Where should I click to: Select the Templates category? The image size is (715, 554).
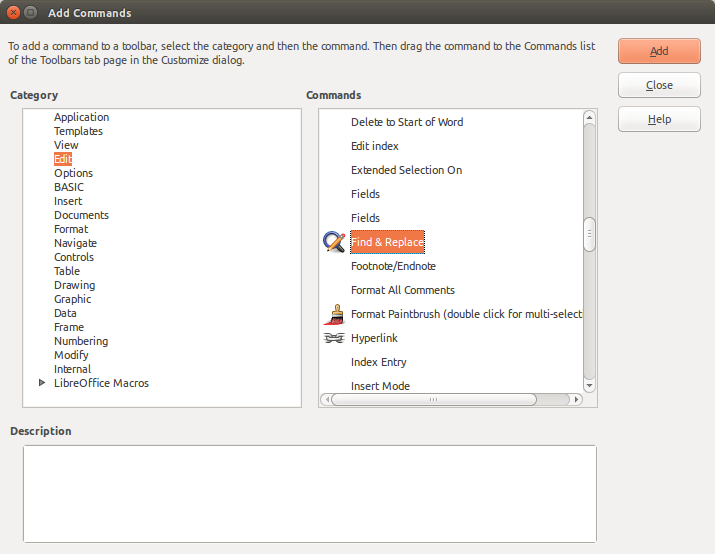[x=78, y=131]
